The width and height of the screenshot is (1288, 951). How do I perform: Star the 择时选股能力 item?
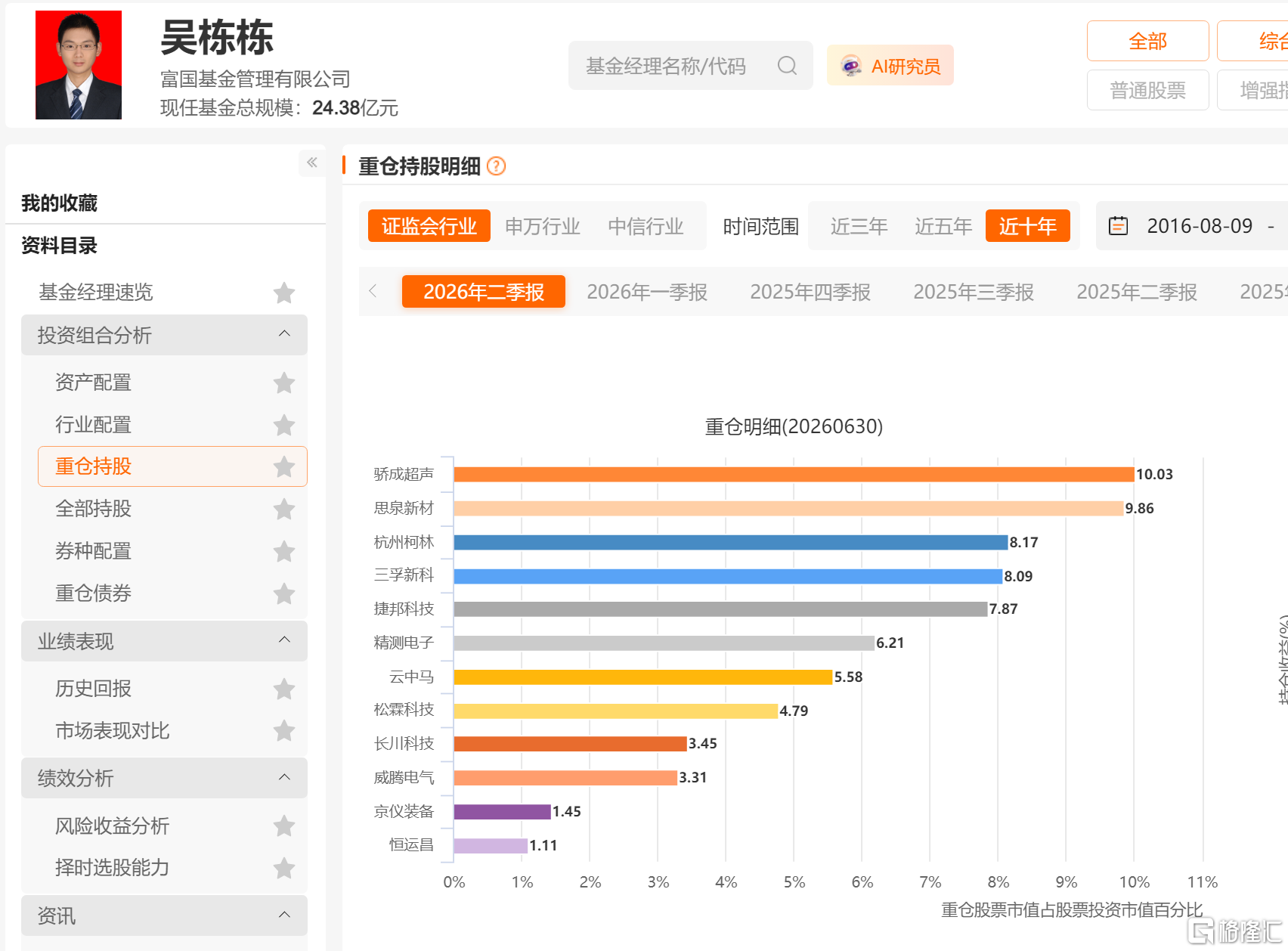pos(284,868)
